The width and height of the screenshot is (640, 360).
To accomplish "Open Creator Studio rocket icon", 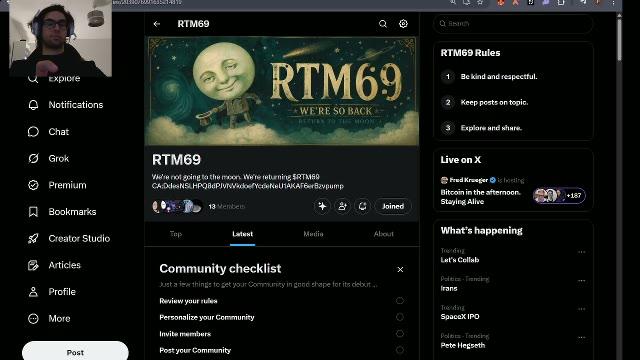I will 33,238.
